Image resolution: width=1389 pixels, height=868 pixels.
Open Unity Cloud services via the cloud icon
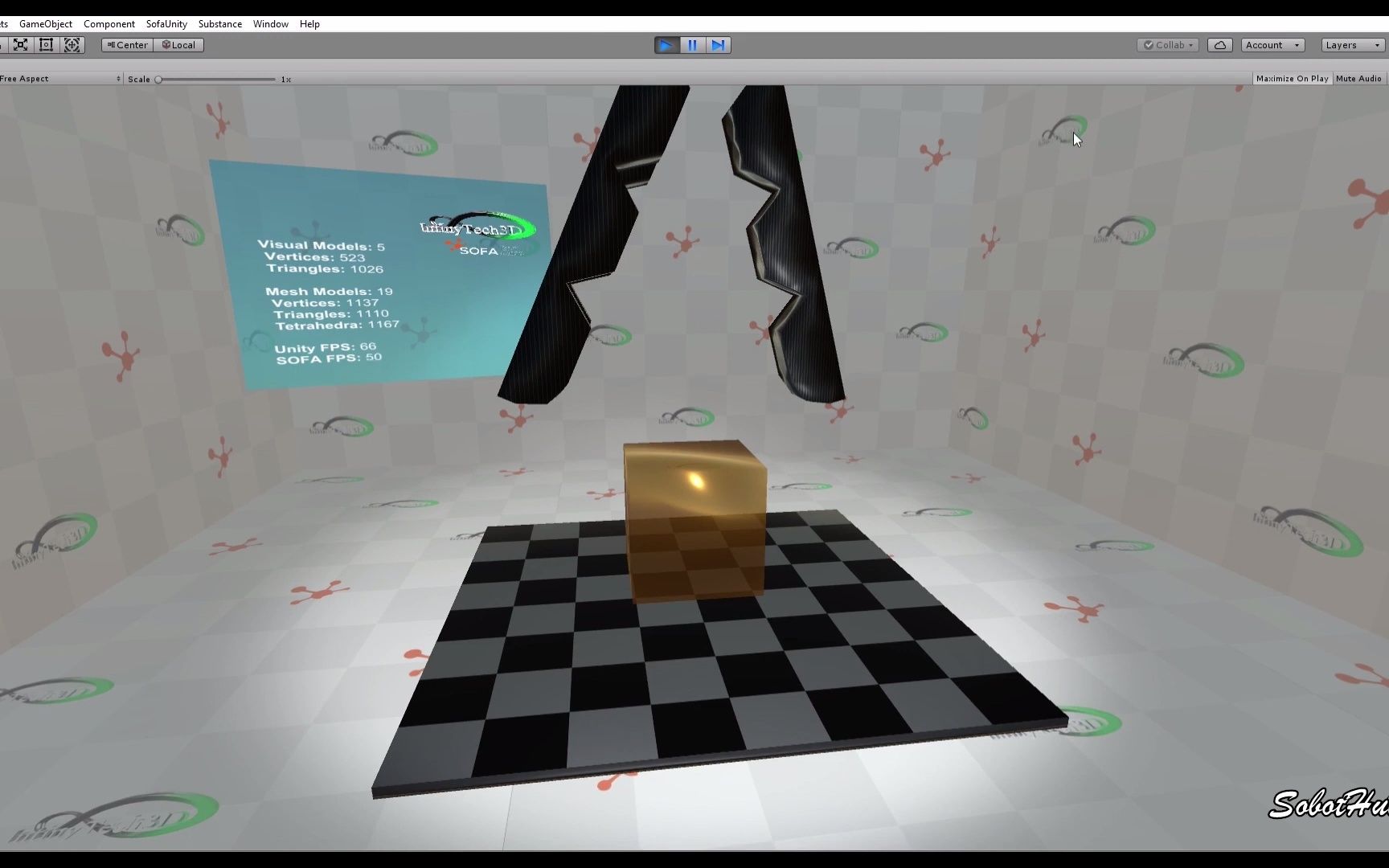(x=1220, y=45)
